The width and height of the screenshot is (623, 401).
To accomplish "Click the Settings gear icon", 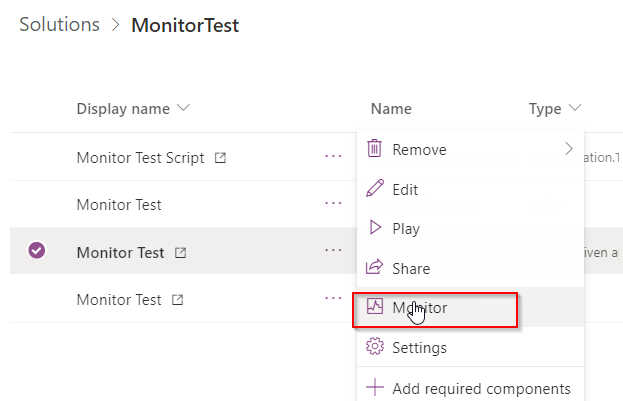I will tap(375, 346).
